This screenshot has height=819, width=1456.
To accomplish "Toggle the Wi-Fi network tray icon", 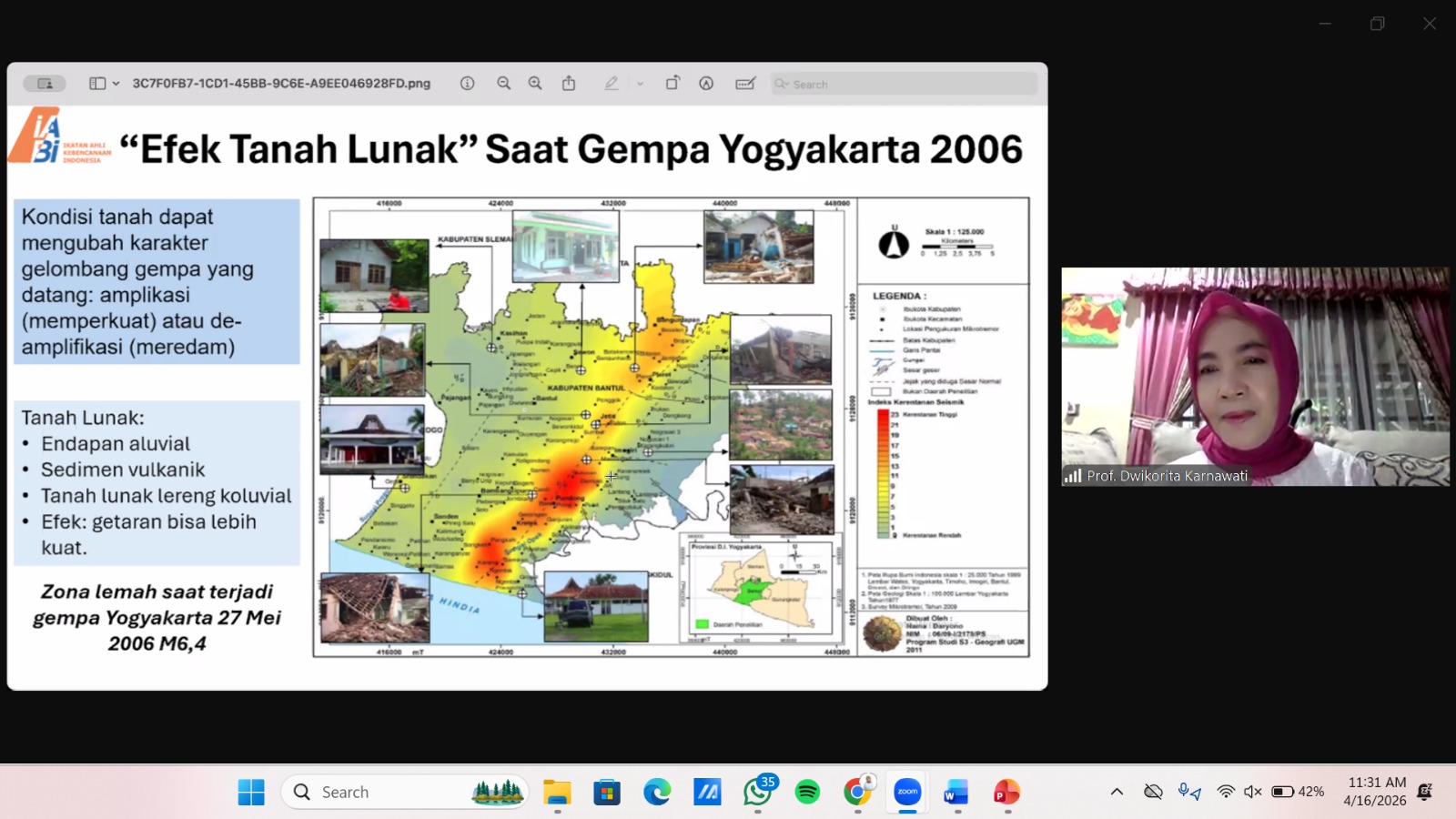I will pos(1226,792).
